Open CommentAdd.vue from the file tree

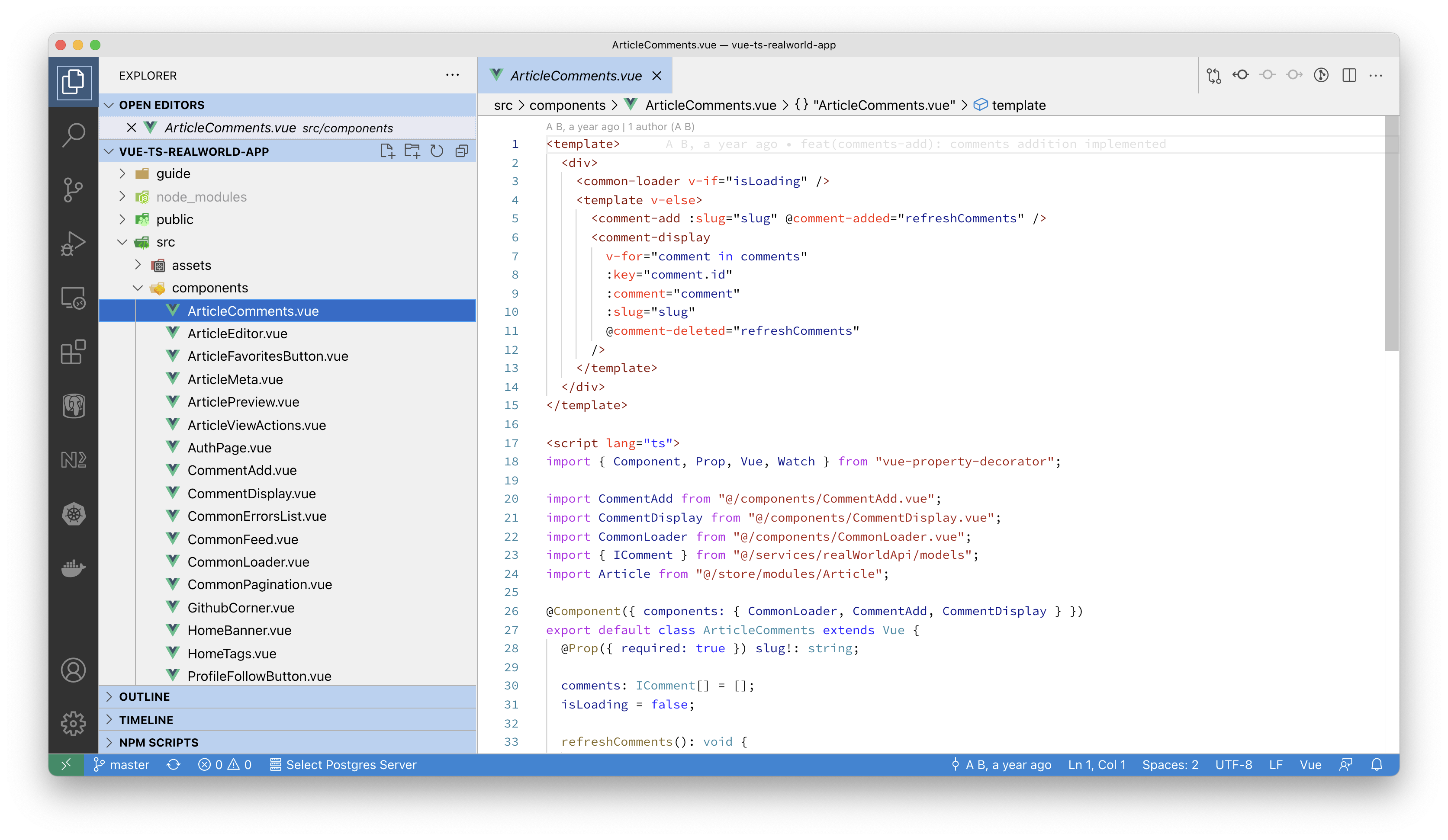coord(242,470)
